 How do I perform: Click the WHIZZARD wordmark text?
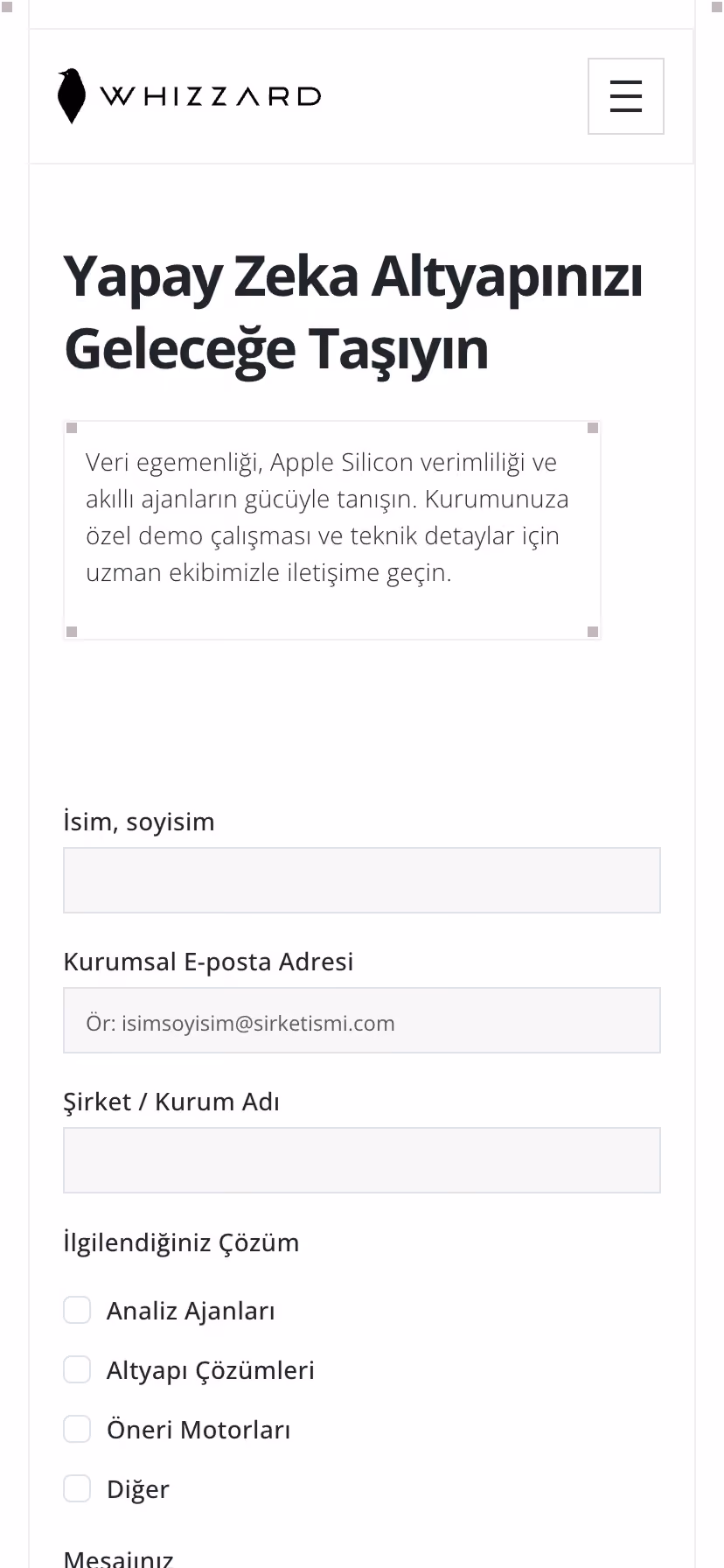pyautogui.click(x=211, y=96)
